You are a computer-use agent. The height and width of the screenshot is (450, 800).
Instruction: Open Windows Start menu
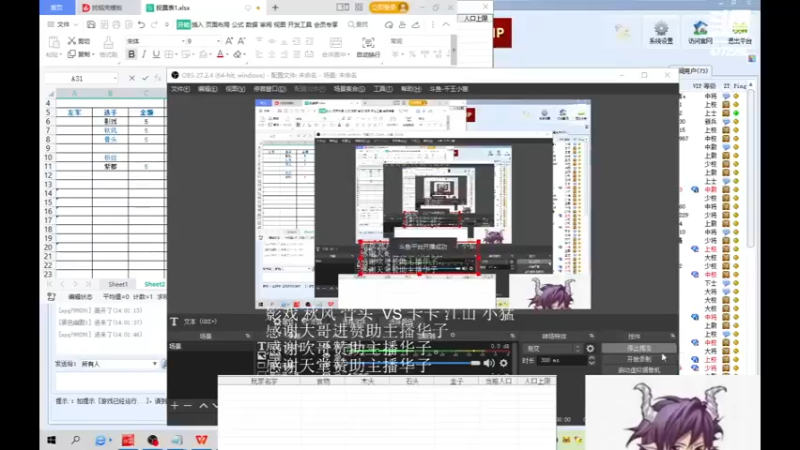pos(52,440)
